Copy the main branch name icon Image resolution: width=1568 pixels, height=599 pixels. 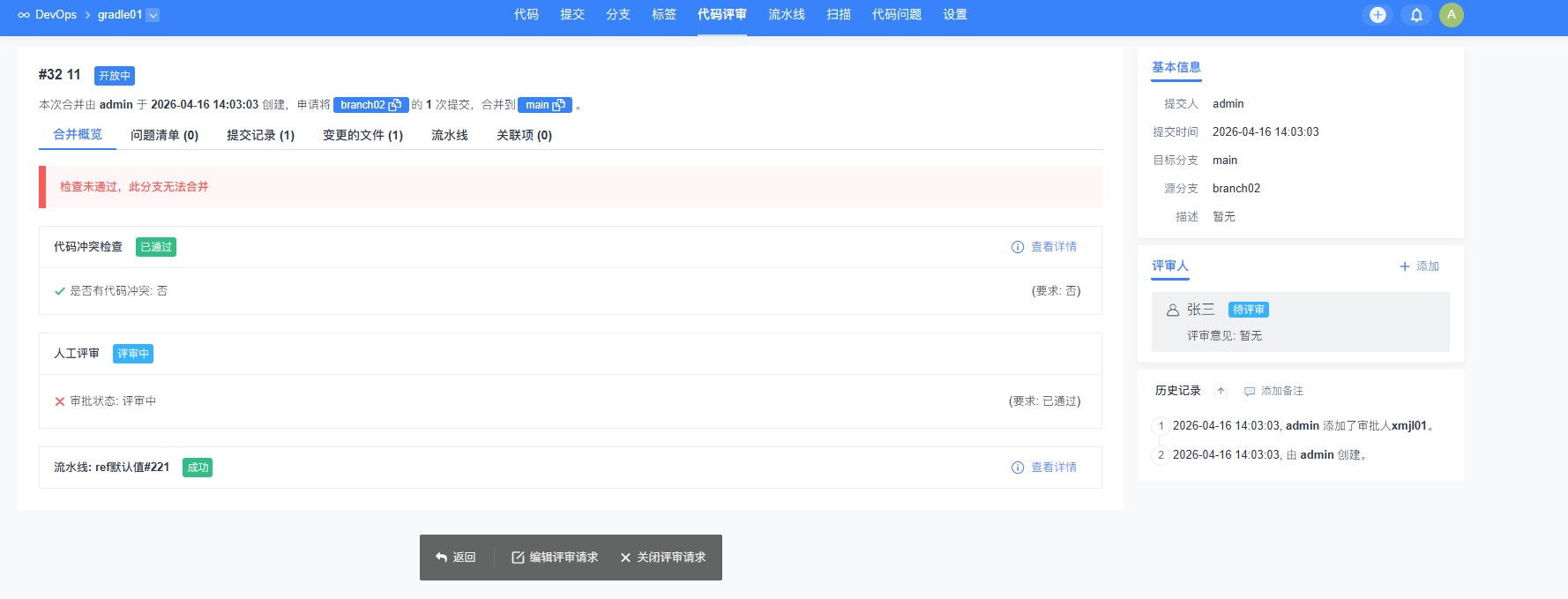(558, 105)
